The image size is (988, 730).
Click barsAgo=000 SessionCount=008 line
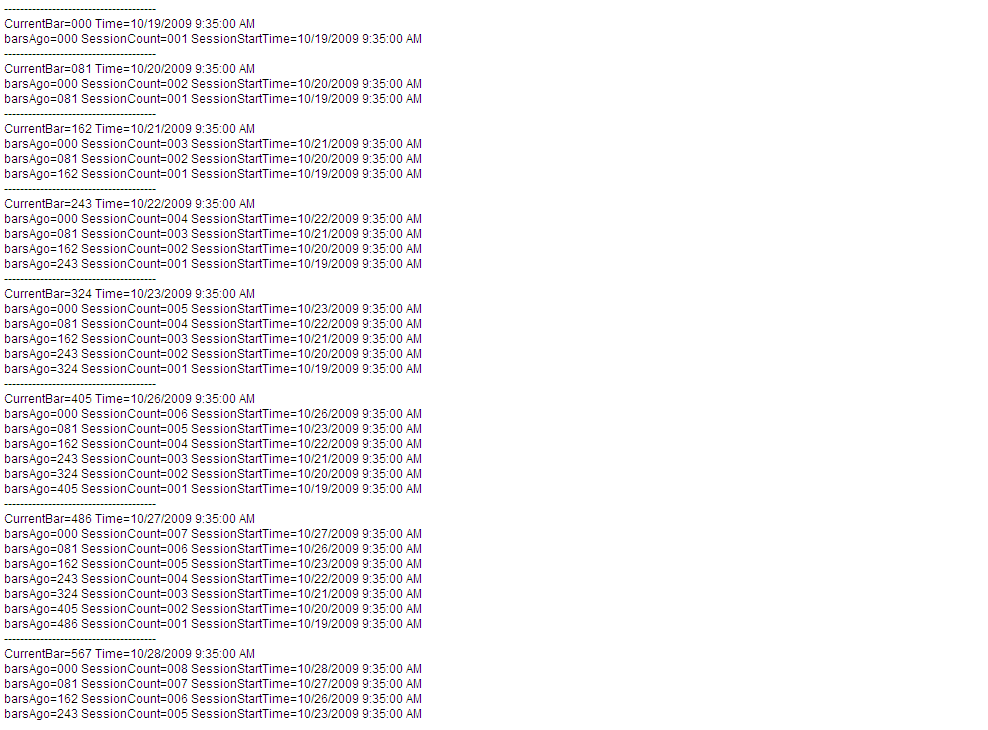point(213,669)
